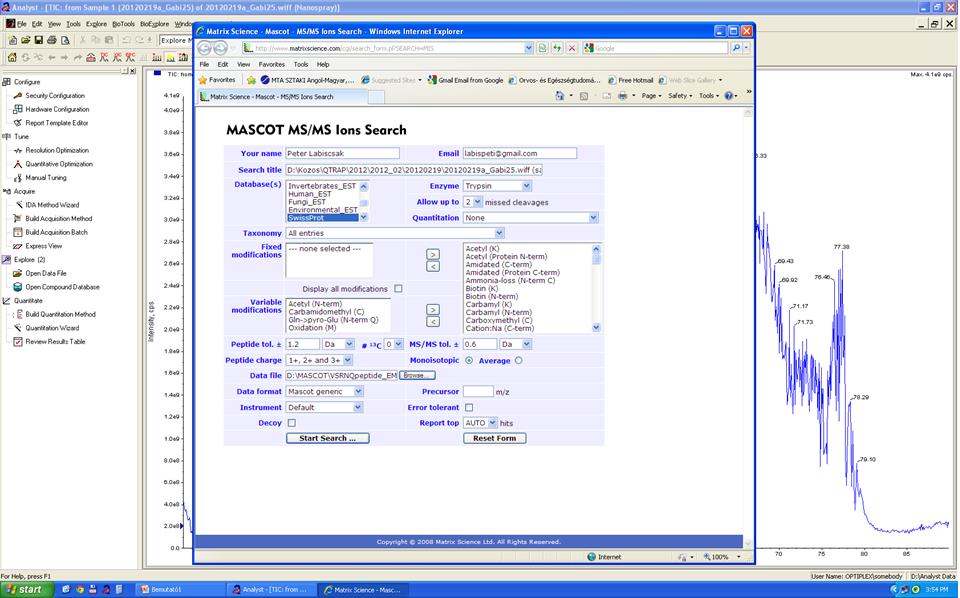Viewport: 960px width, 598px height.
Task: Click the IDA Method Wizard wand icon
Action: [x=18, y=205]
